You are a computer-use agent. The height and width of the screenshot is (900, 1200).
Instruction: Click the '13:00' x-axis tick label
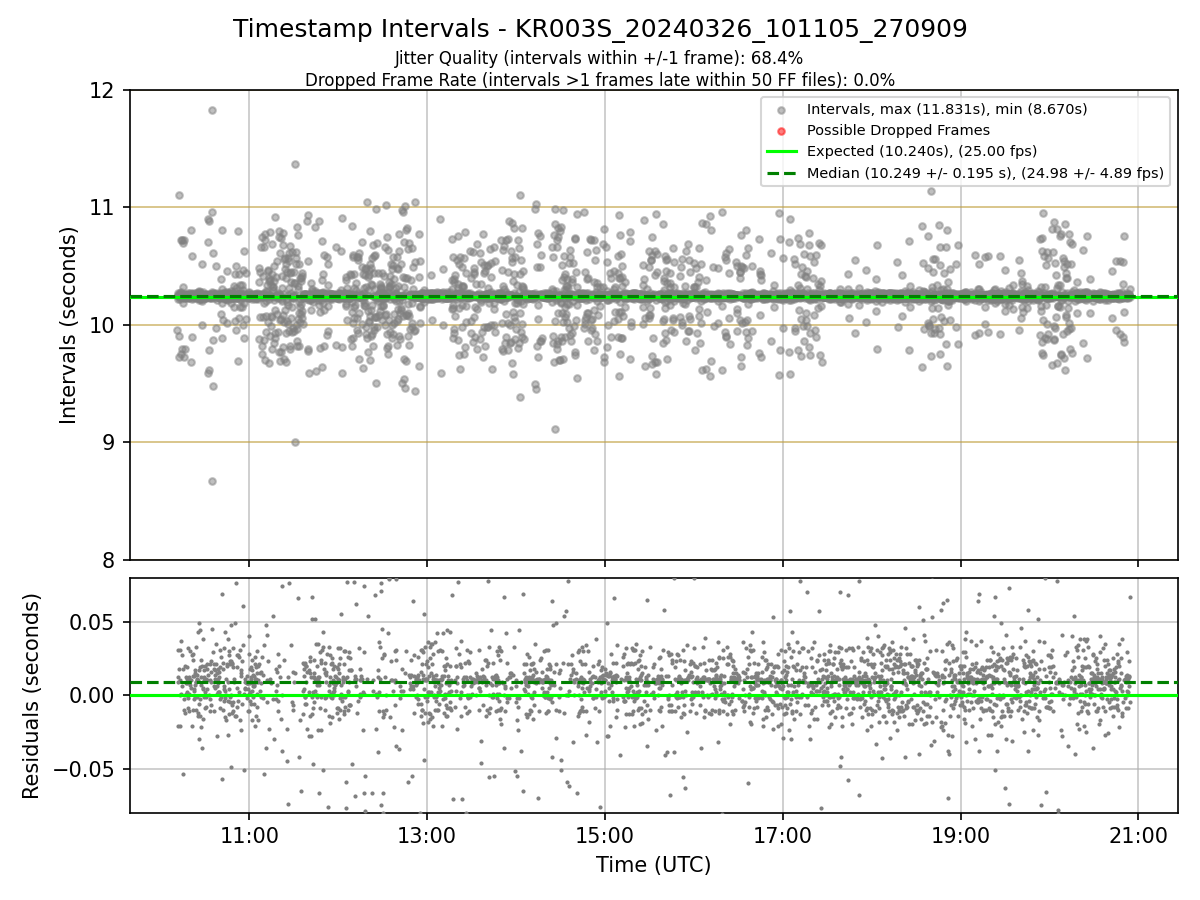pyautogui.click(x=427, y=835)
